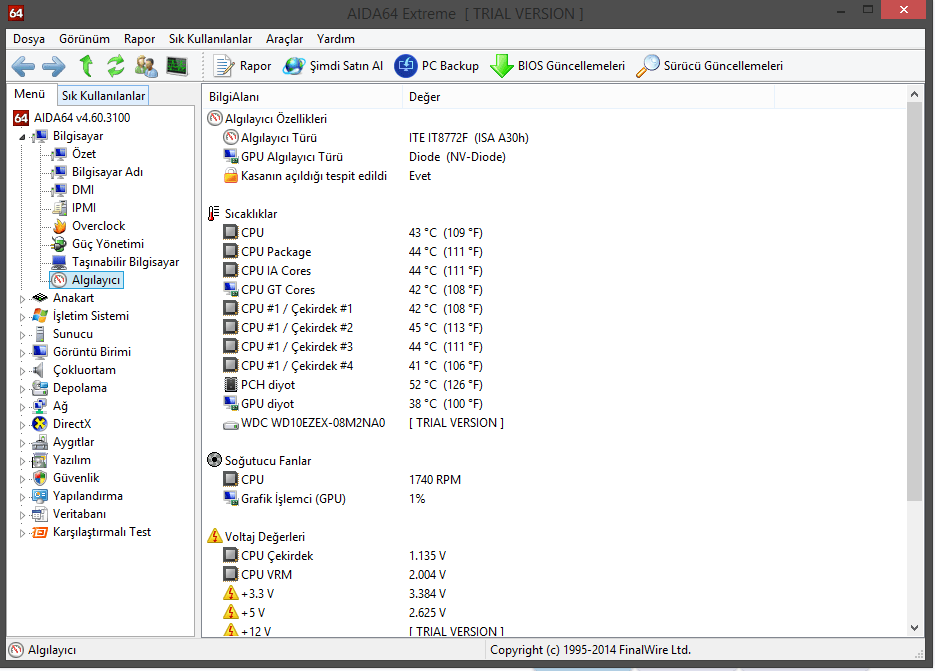Select the WDC WD10EZEX-08M2NA0 drive row
Viewport: 935px width, 671px height.
(x=555, y=423)
